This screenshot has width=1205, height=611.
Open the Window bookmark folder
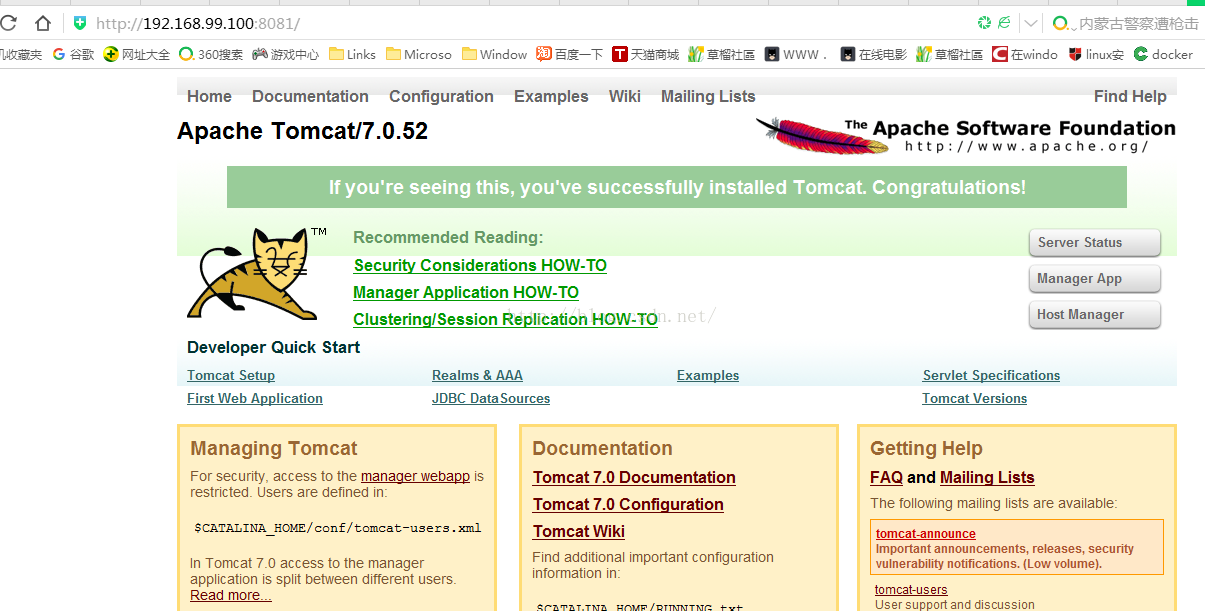[494, 54]
